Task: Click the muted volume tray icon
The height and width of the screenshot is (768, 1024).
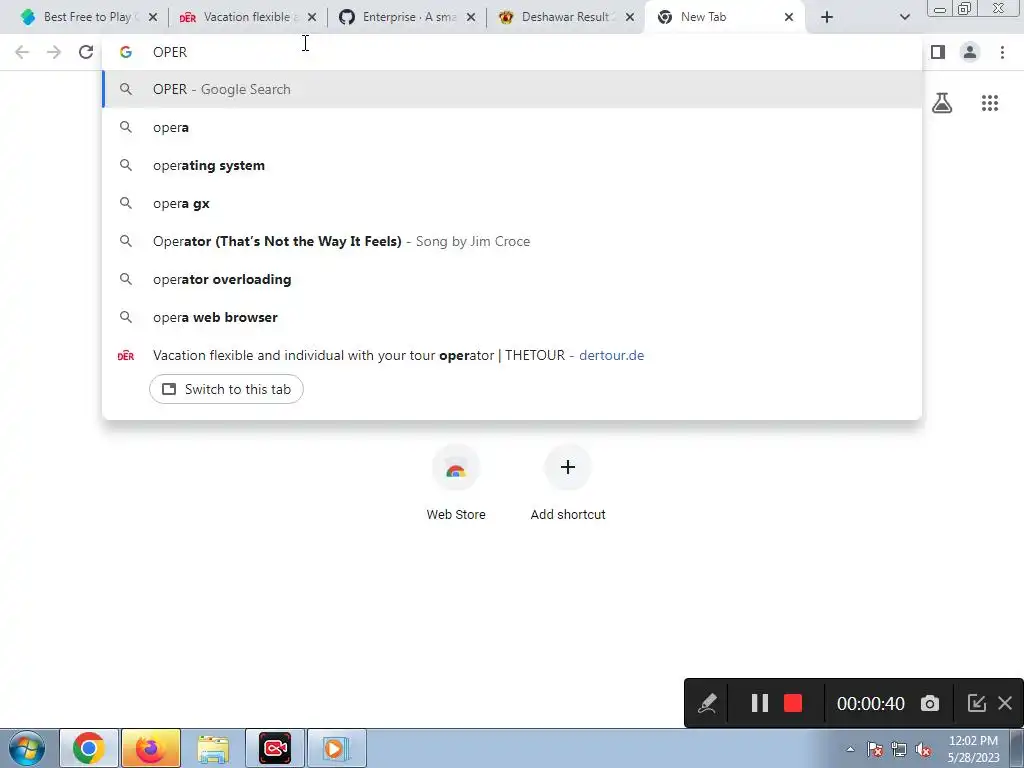Action: pos(923,749)
